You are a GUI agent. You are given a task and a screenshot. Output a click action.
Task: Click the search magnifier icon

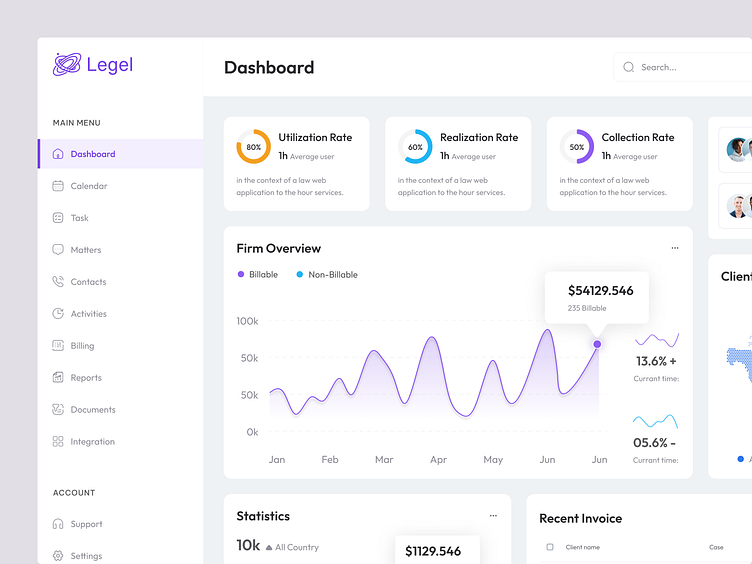pyautogui.click(x=629, y=67)
